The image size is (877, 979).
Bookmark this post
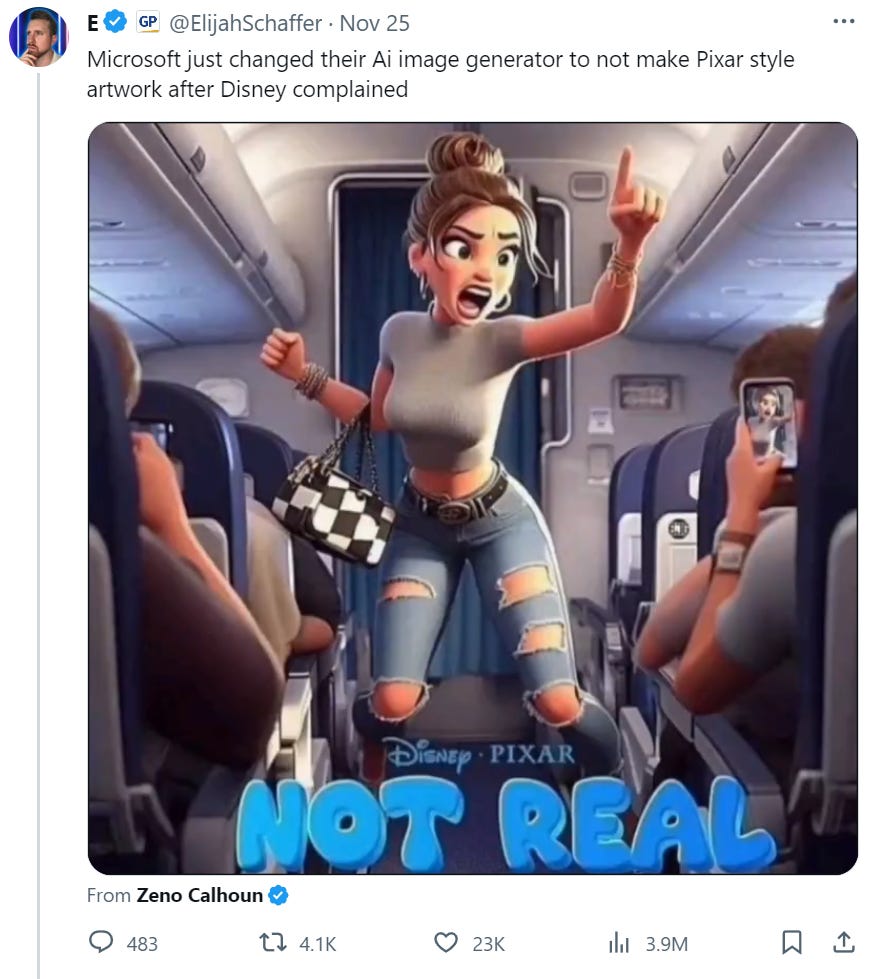pyautogui.click(x=792, y=942)
